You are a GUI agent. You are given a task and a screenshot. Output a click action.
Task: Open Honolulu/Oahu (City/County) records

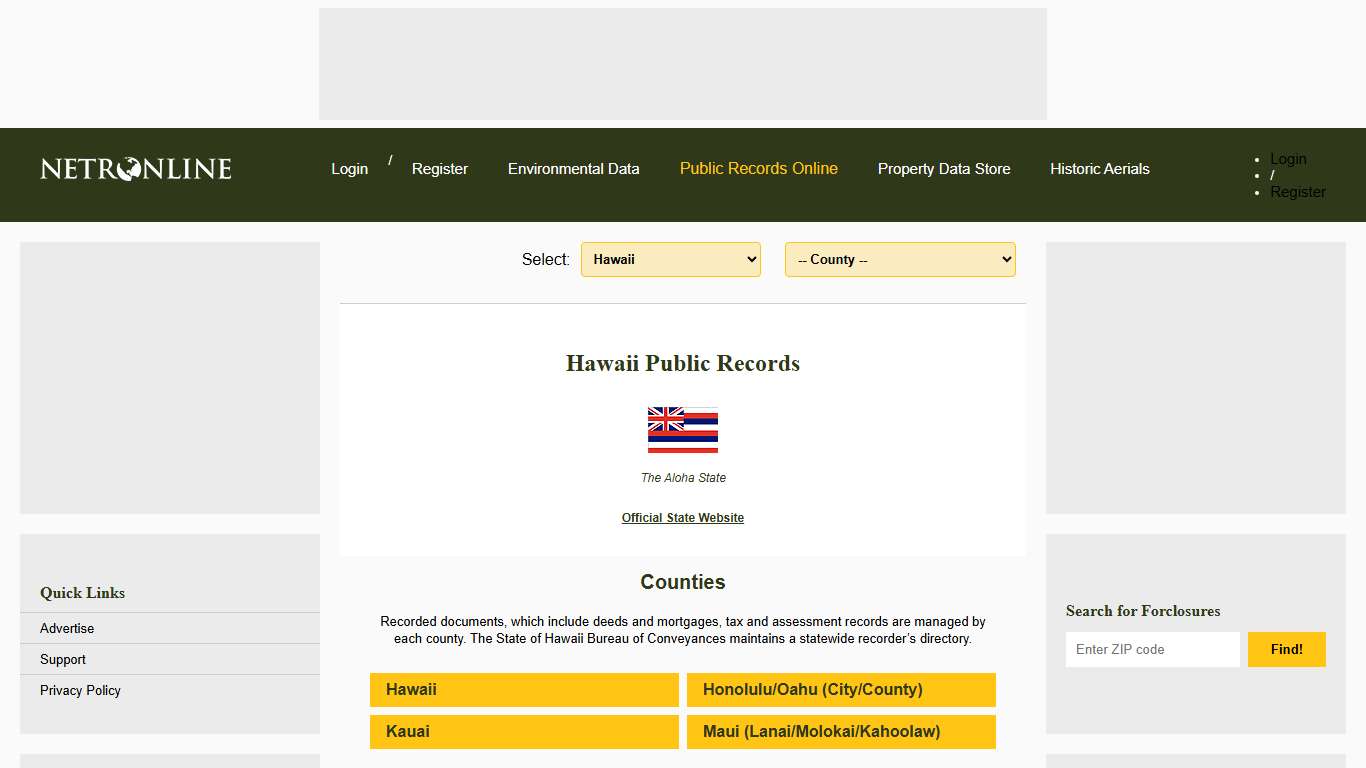[841, 689]
